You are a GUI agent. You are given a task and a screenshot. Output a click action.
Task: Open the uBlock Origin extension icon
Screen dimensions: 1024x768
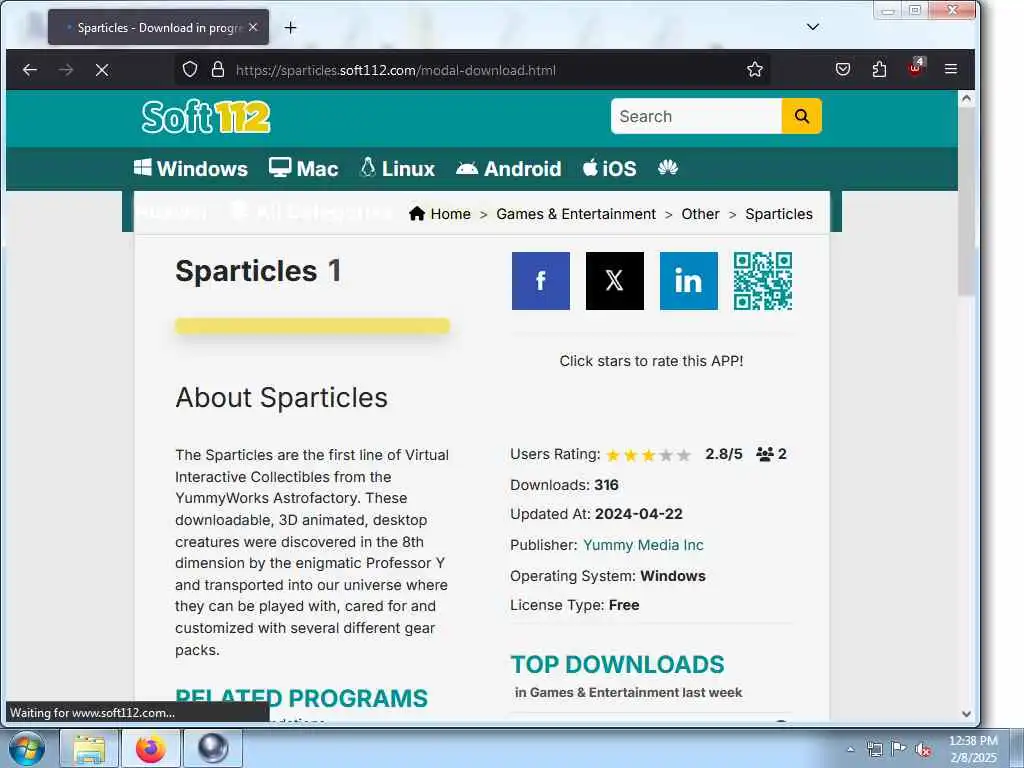click(x=916, y=67)
